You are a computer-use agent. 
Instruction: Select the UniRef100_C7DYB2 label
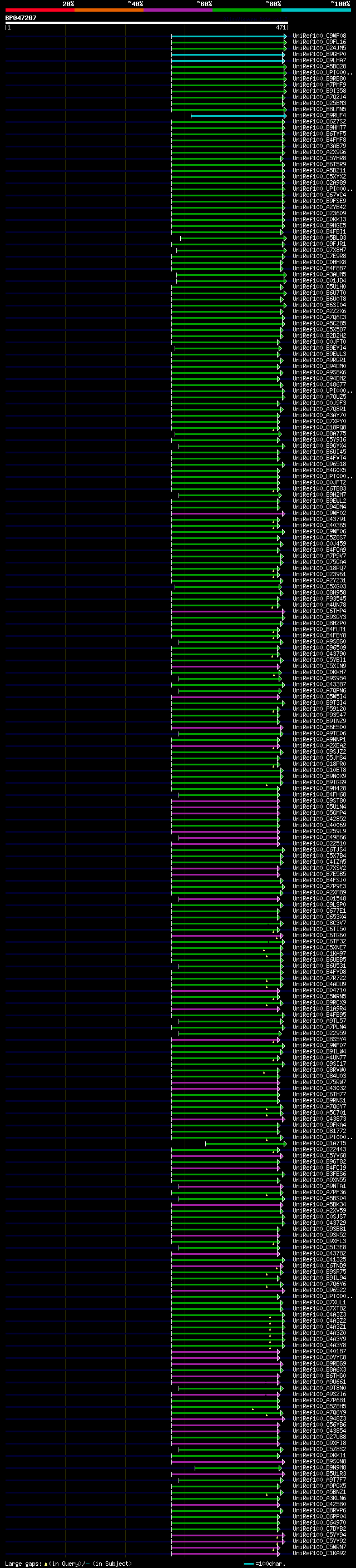coord(319,1529)
